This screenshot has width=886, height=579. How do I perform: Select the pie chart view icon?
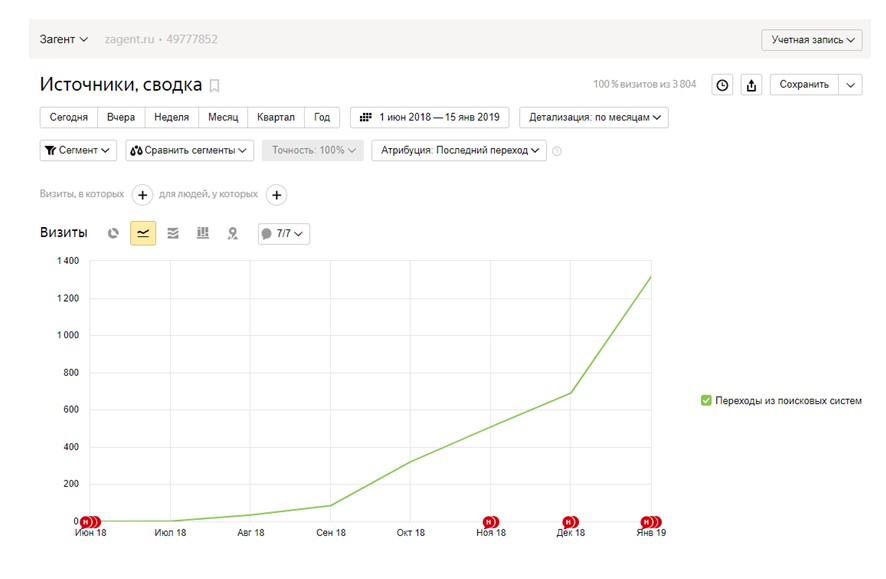[113, 233]
